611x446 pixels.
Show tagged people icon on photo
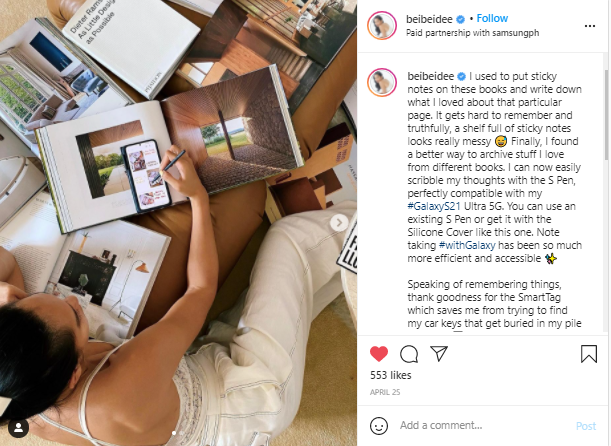tap(18, 428)
